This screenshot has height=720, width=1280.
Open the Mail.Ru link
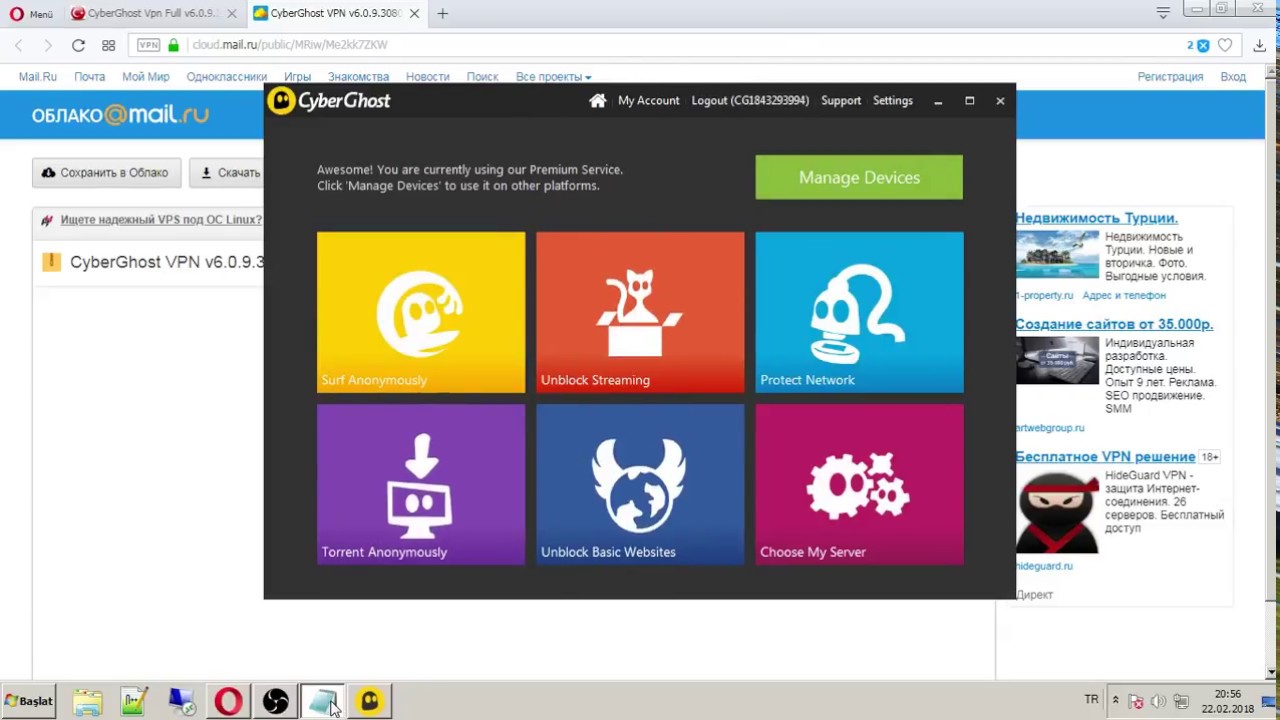pos(38,77)
